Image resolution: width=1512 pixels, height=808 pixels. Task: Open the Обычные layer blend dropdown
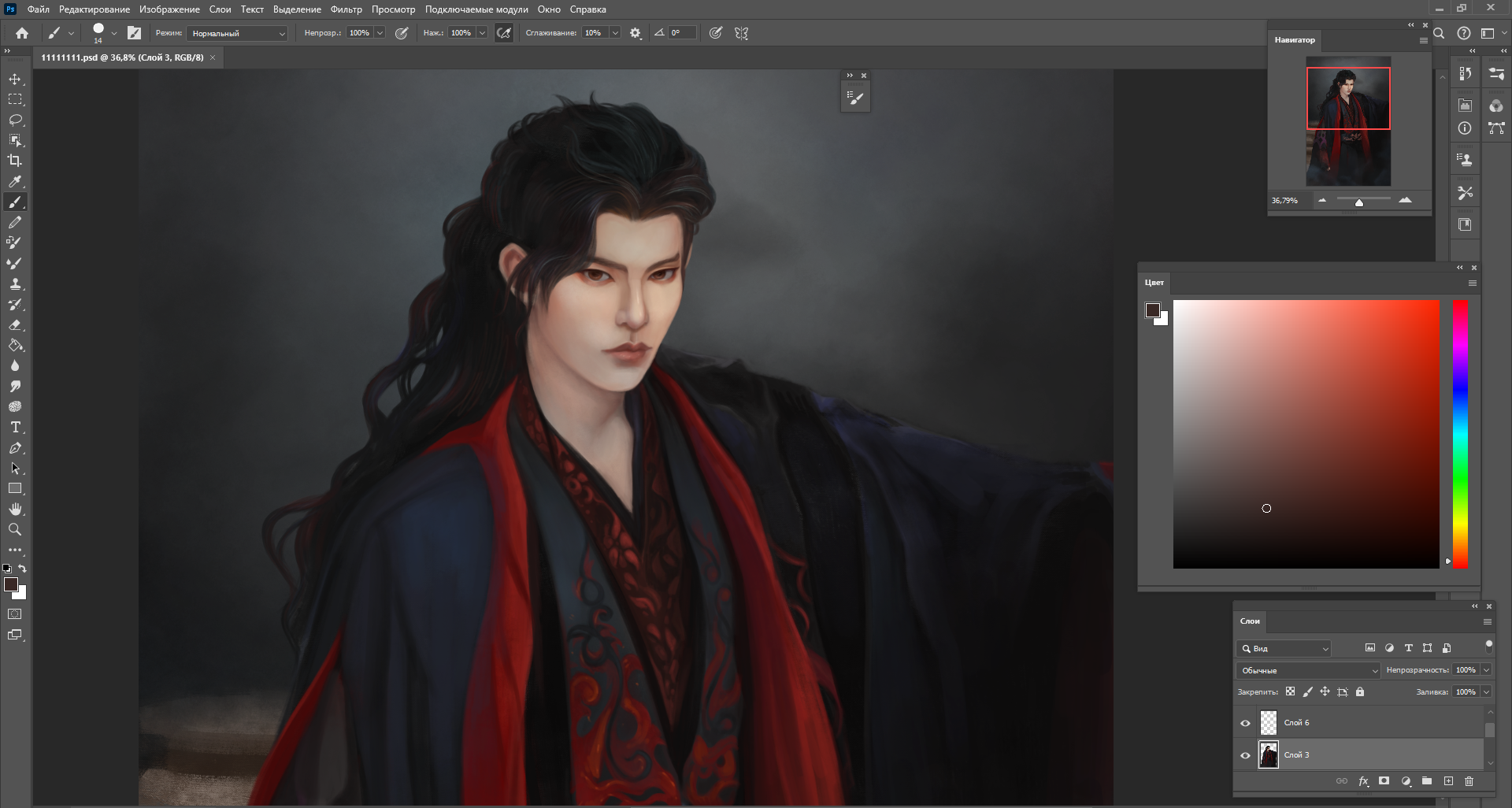pos(1308,670)
